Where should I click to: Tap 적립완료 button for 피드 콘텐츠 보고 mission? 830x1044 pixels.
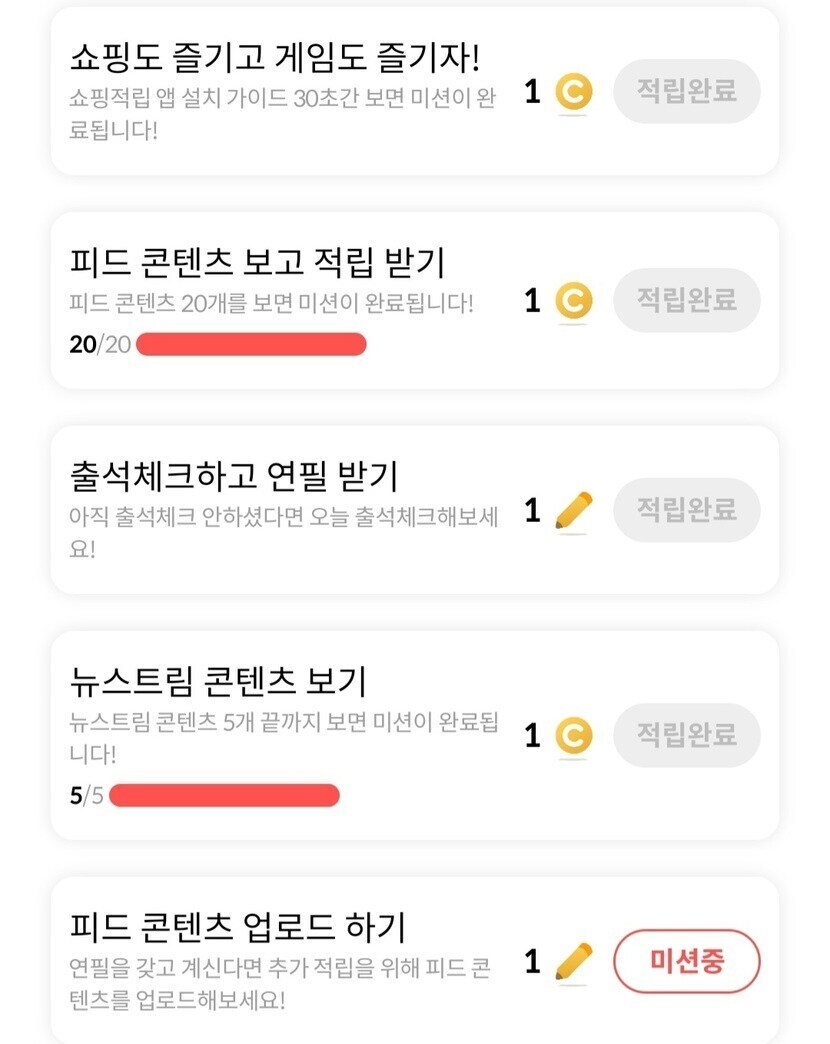point(687,299)
